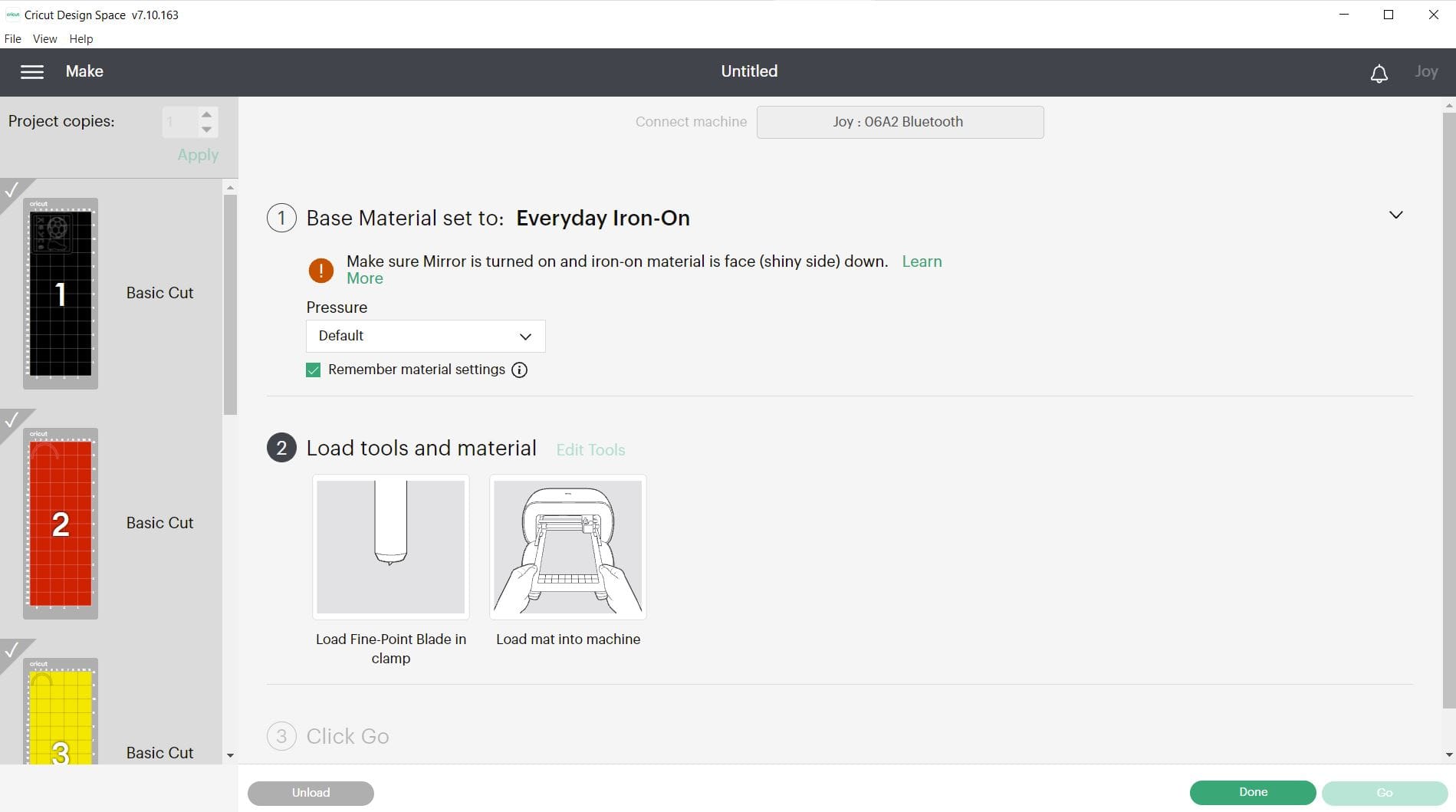Image resolution: width=1456 pixels, height=812 pixels.
Task: Click the Joy machine label in header
Action: point(1426,71)
